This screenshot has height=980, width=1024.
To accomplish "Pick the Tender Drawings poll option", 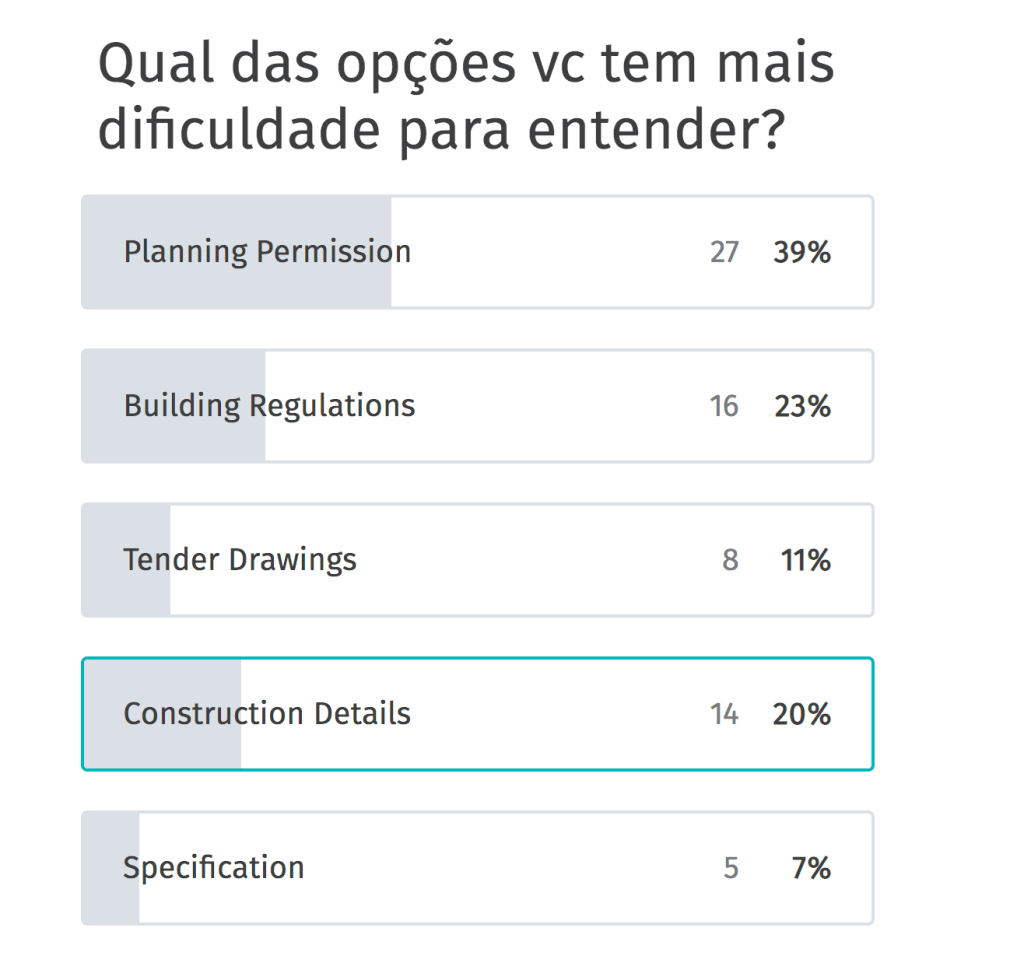I will click(x=240, y=560).
